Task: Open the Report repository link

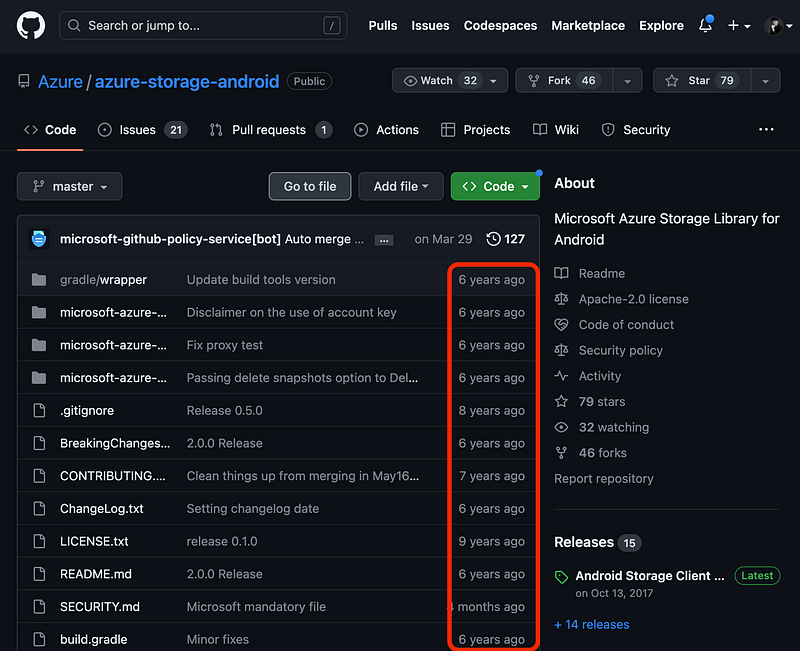Action: coord(604,479)
